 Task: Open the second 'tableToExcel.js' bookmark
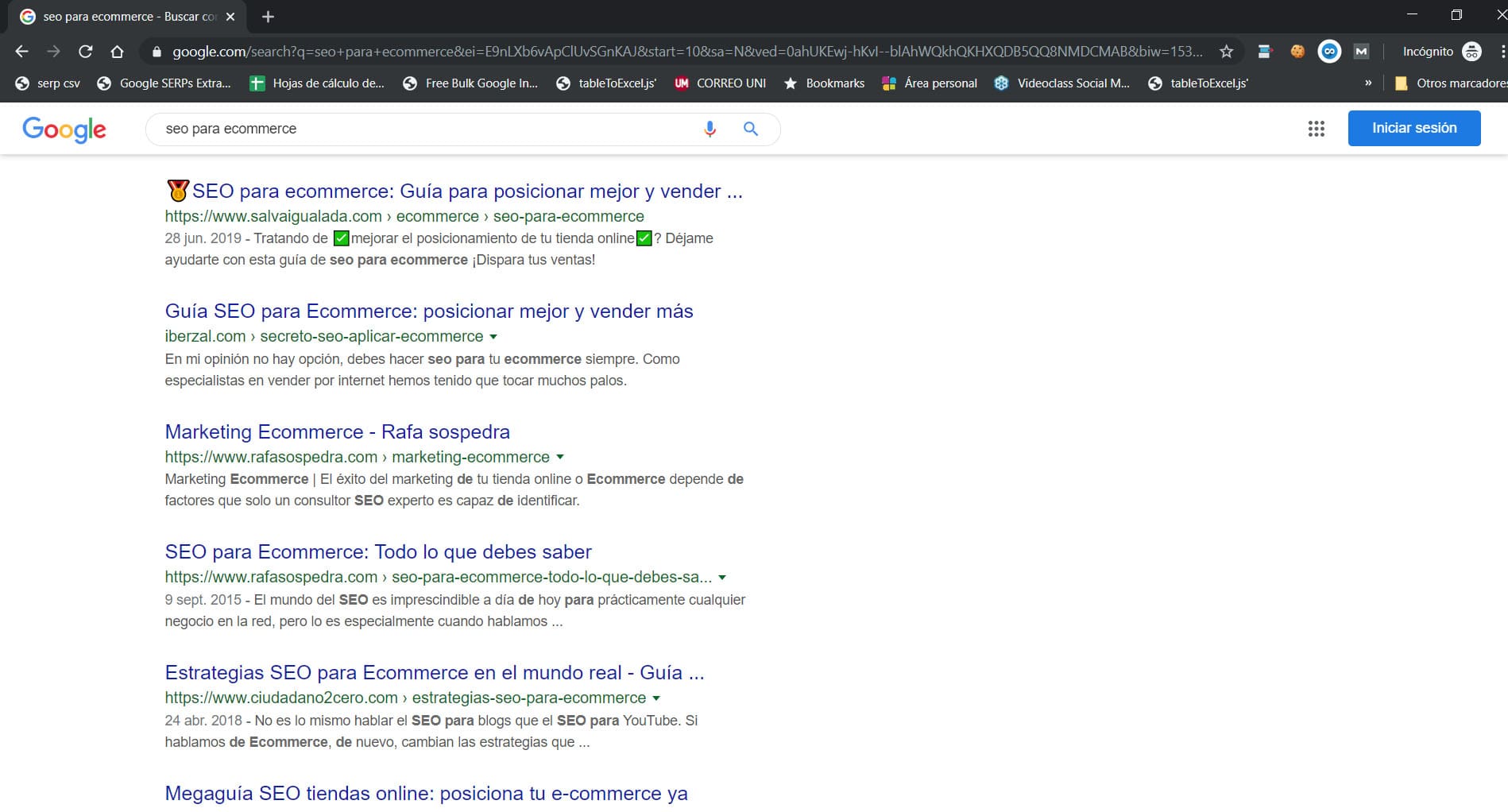point(1198,83)
